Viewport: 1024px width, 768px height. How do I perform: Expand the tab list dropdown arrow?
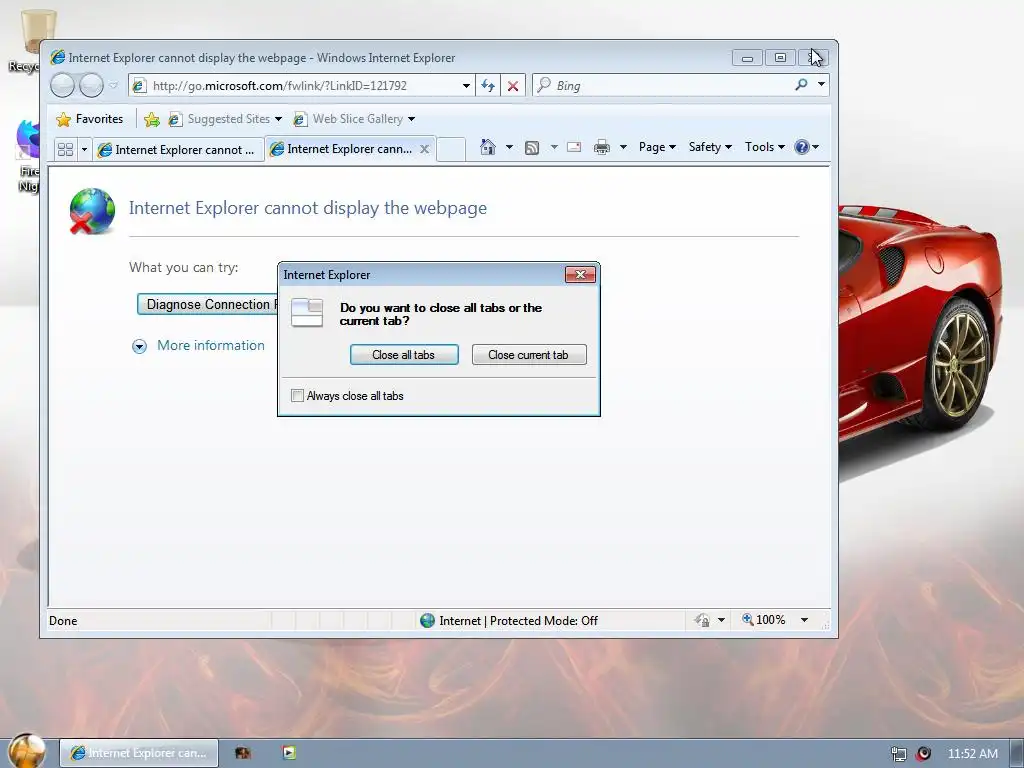coord(84,150)
